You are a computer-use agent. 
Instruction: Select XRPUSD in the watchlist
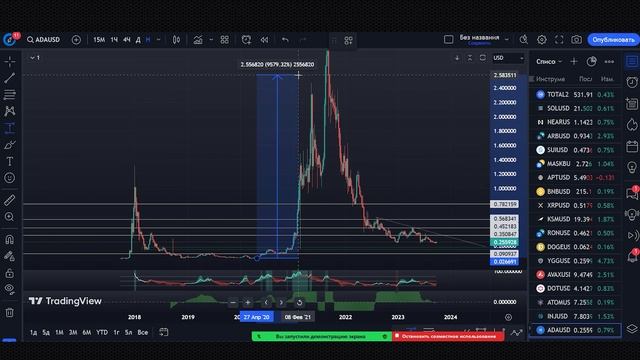(576, 205)
